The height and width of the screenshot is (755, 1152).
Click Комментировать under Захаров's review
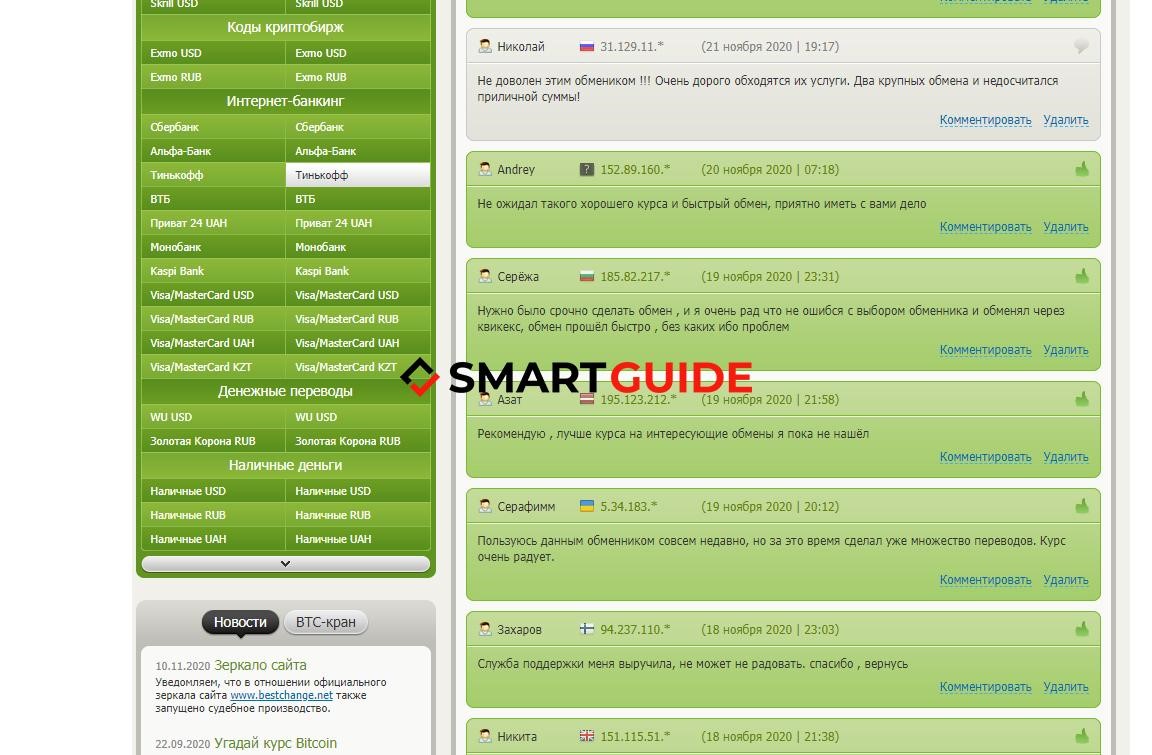click(x=985, y=687)
